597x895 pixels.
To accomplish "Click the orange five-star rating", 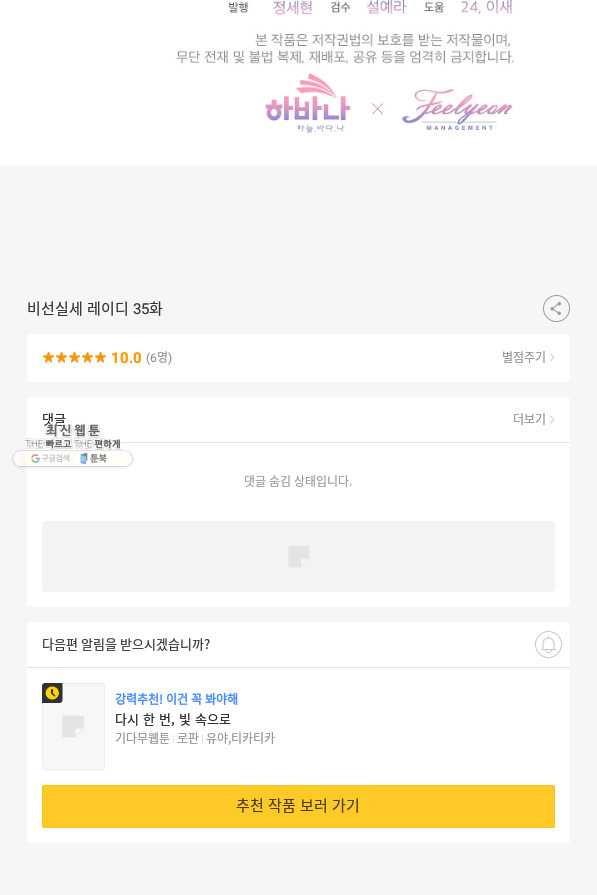I will tap(74, 358).
